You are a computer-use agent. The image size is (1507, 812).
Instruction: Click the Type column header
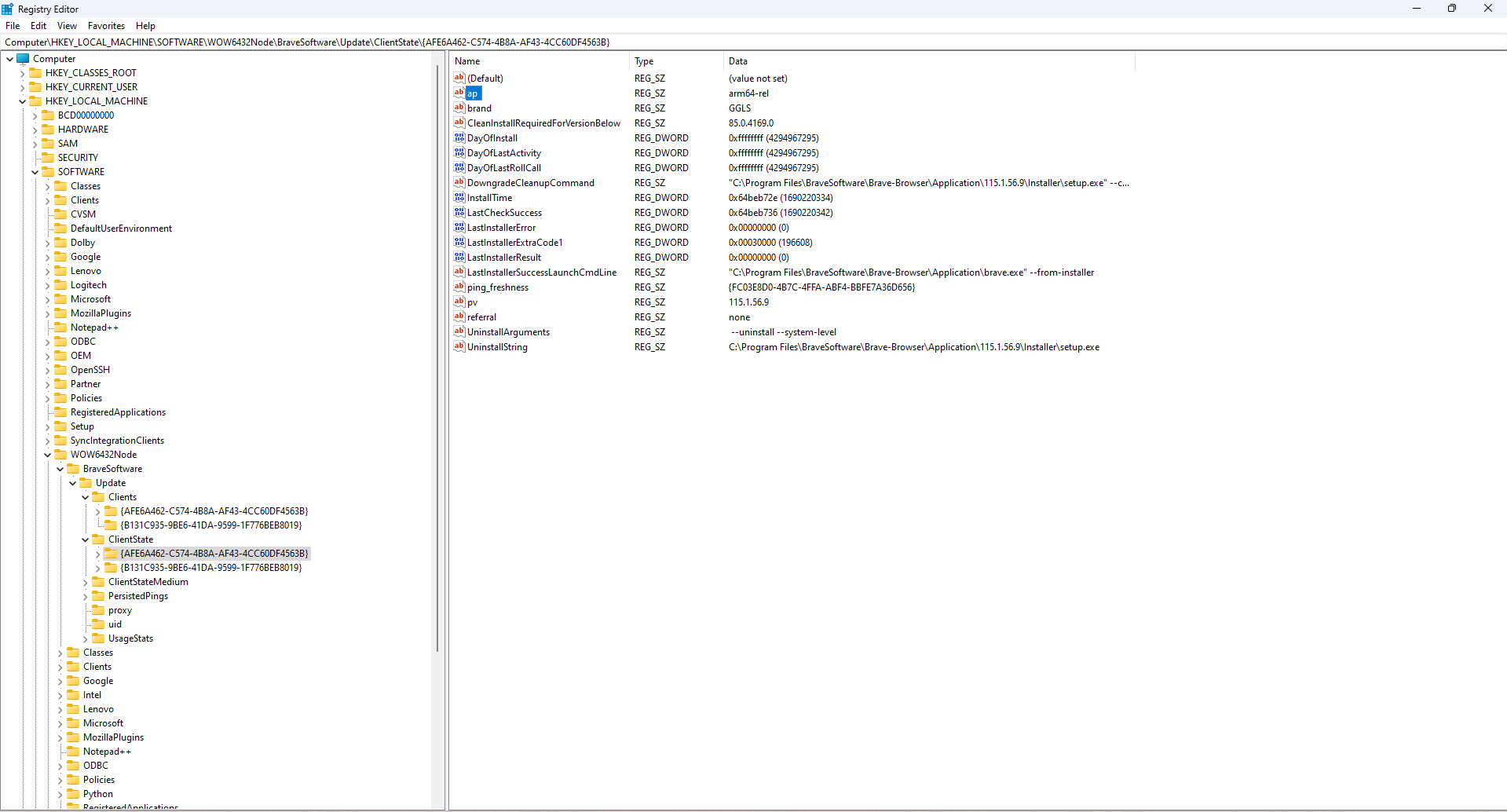(x=677, y=61)
